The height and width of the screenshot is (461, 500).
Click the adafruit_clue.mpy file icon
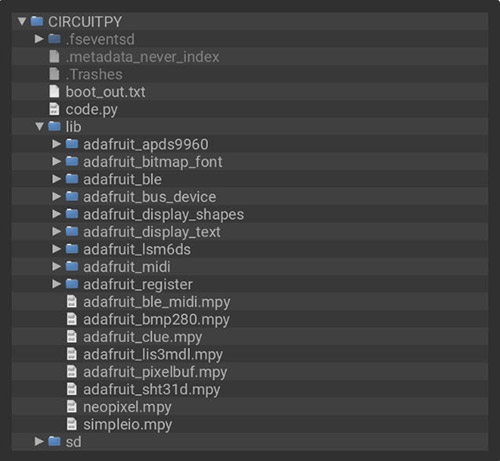tap(72, 336)
